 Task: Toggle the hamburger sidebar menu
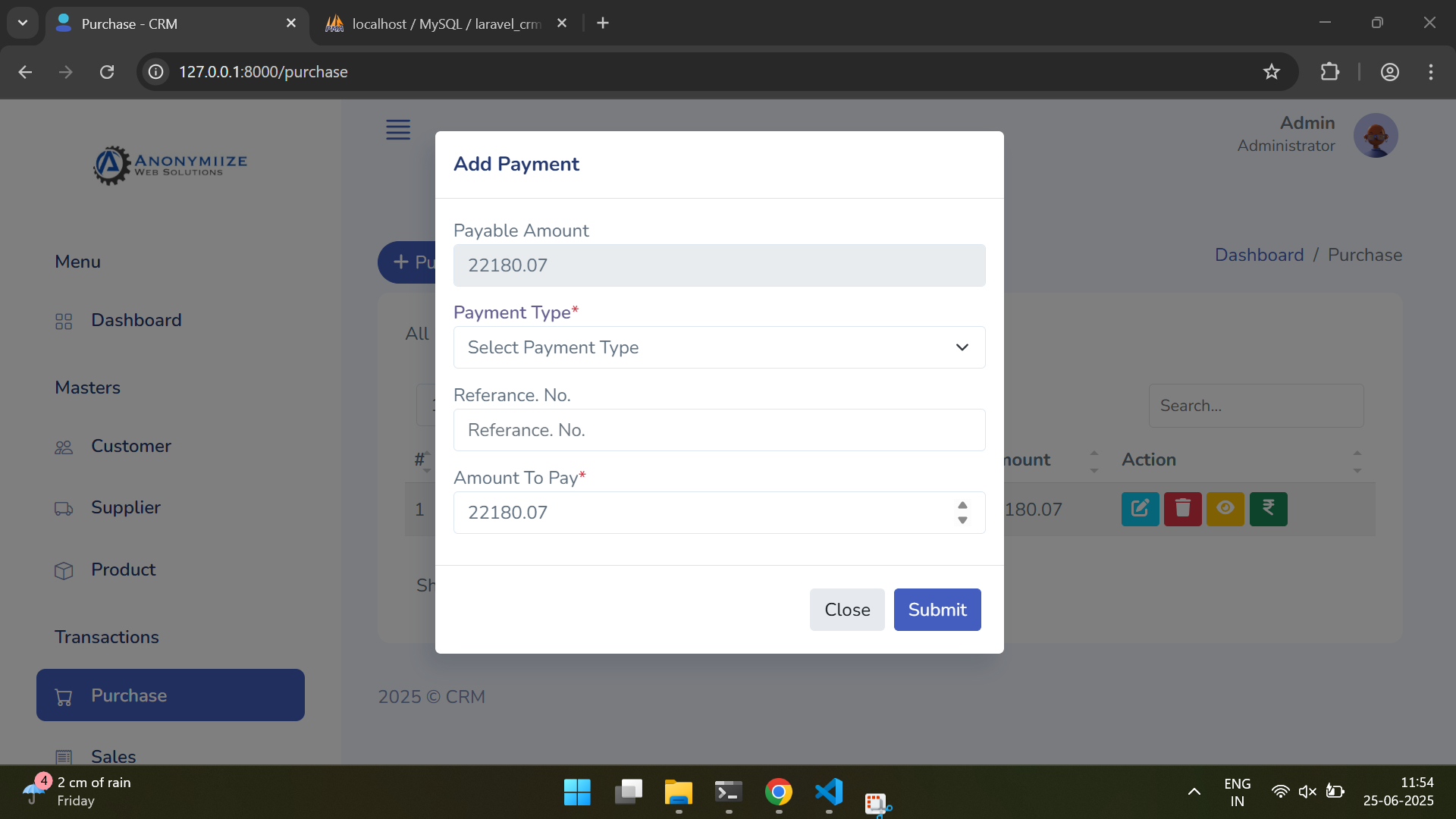tap(398, 130)
